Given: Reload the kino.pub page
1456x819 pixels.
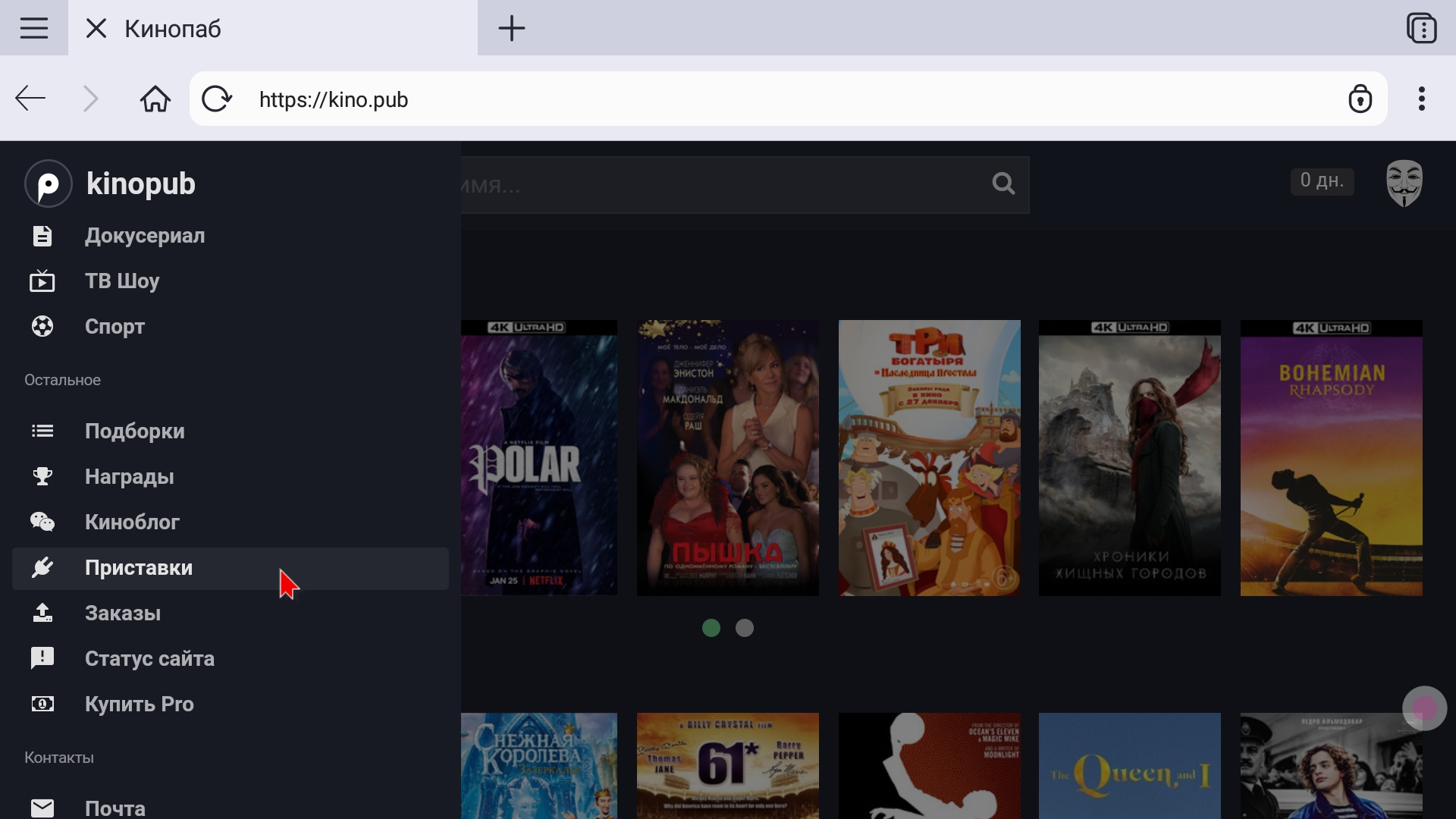Looking at the screenshot, I should (x=217, y=99).
